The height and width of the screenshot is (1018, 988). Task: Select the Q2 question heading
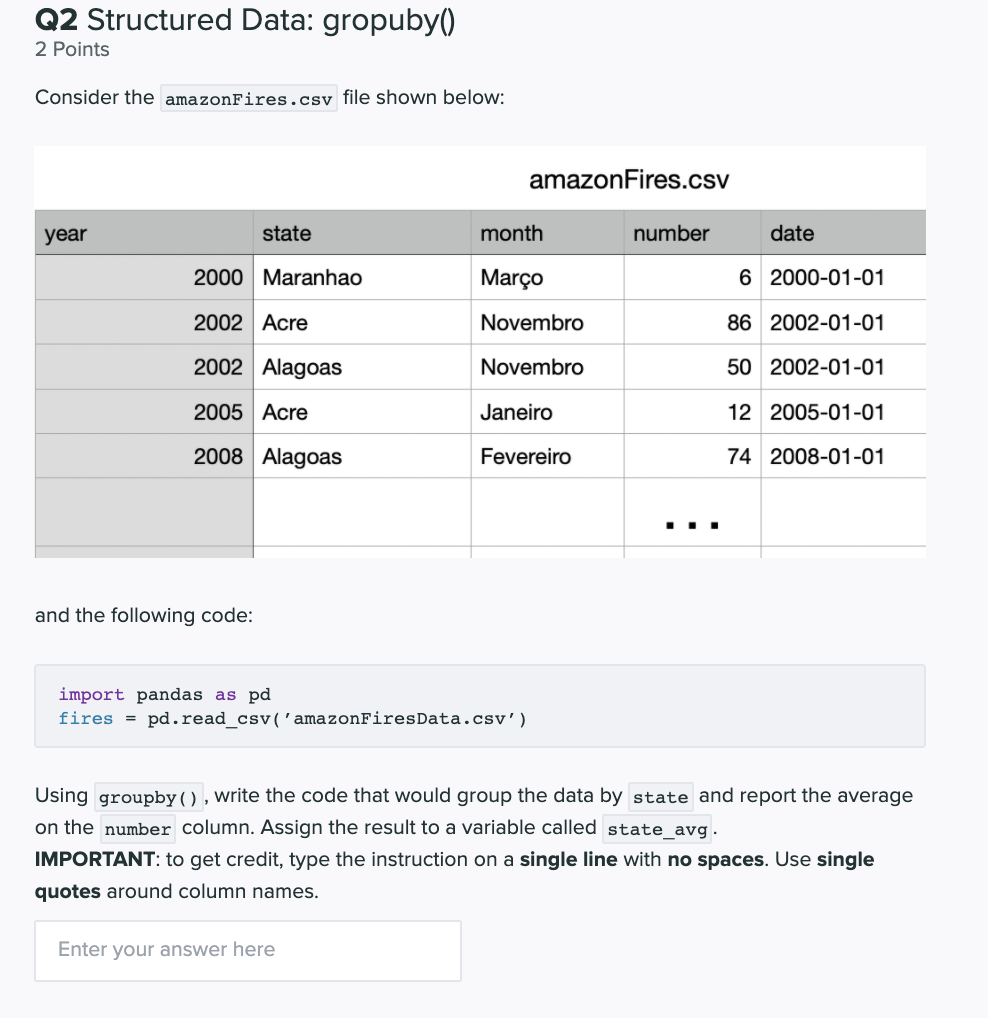tap(244, 19)
